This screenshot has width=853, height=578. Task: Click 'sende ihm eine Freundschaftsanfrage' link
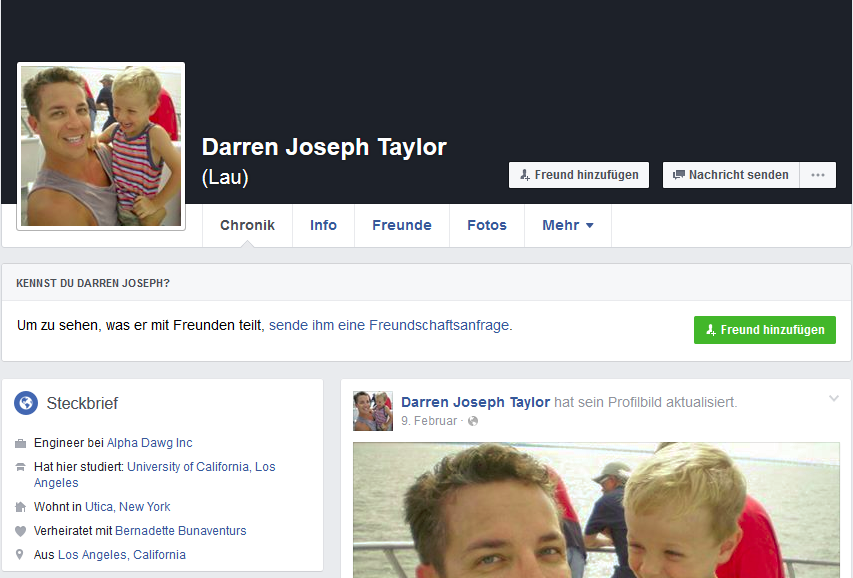(x=390, y=325)
